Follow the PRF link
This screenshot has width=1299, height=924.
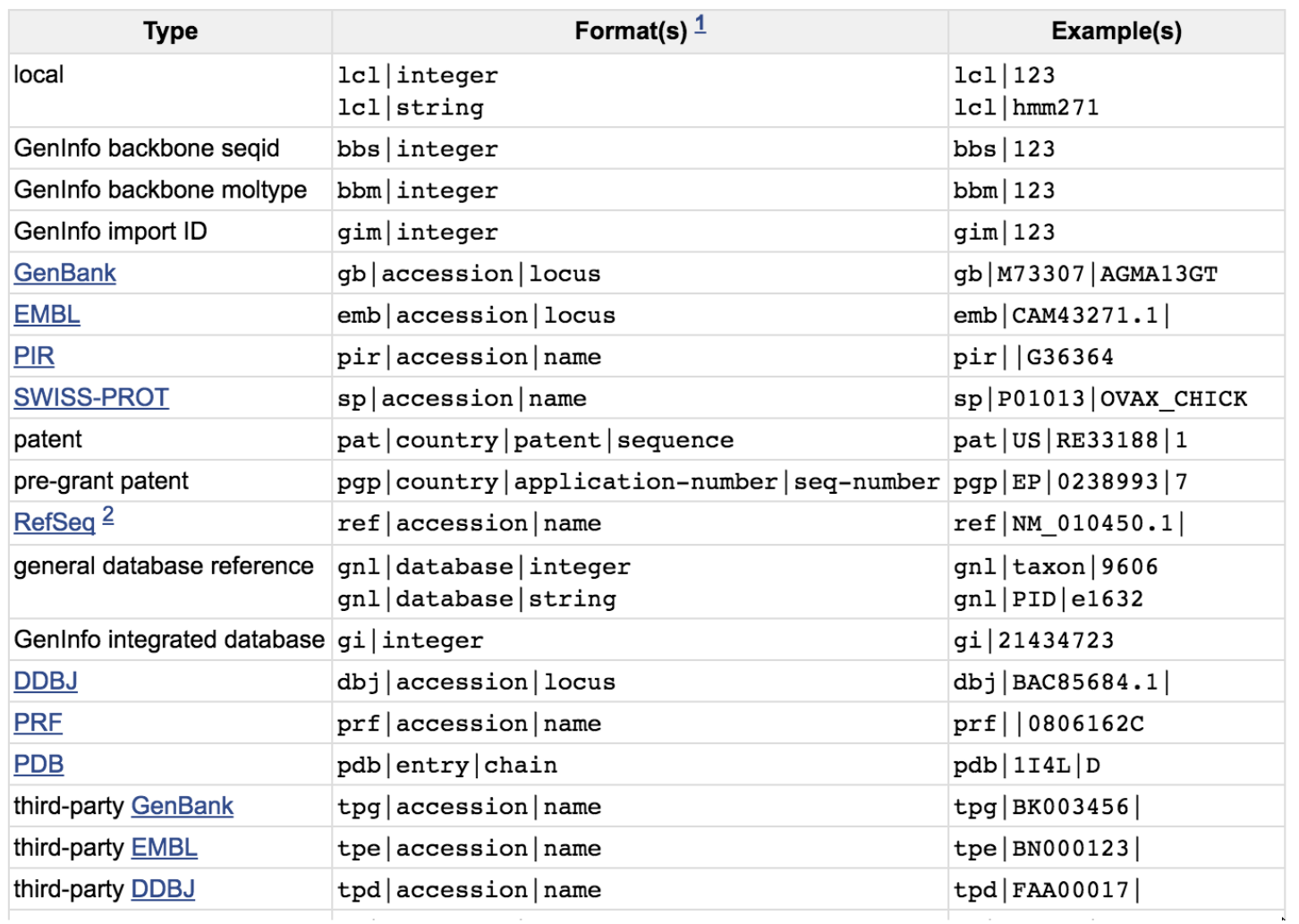coord(38,723)
